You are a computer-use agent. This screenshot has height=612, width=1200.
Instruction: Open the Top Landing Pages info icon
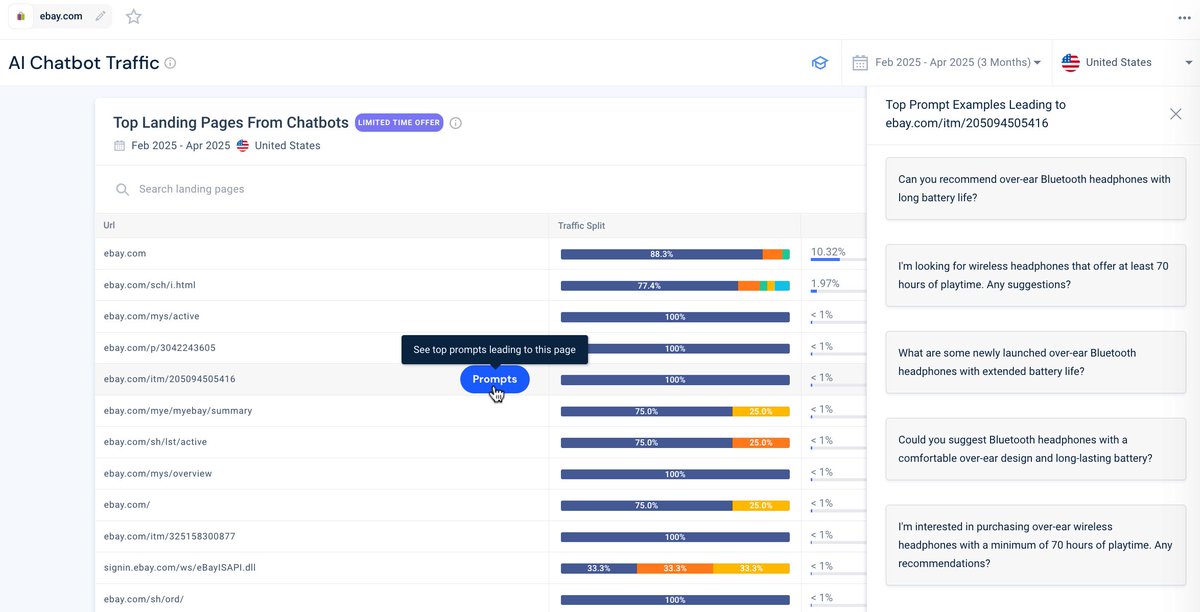point(455,122)
